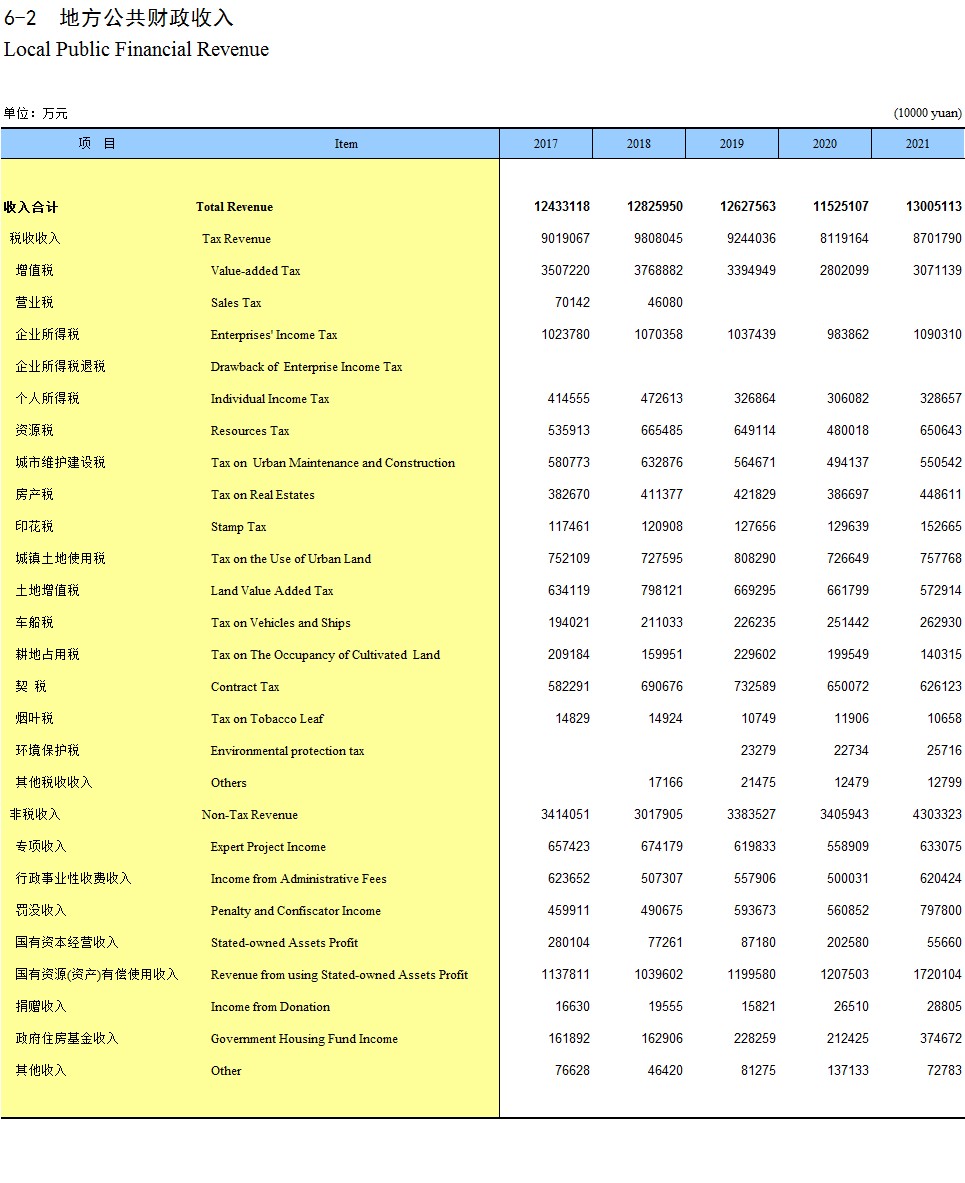Click the 收入合计 row heading
Image resolution: width=965 pixels, height=1183 pixels.
(31, 207)
